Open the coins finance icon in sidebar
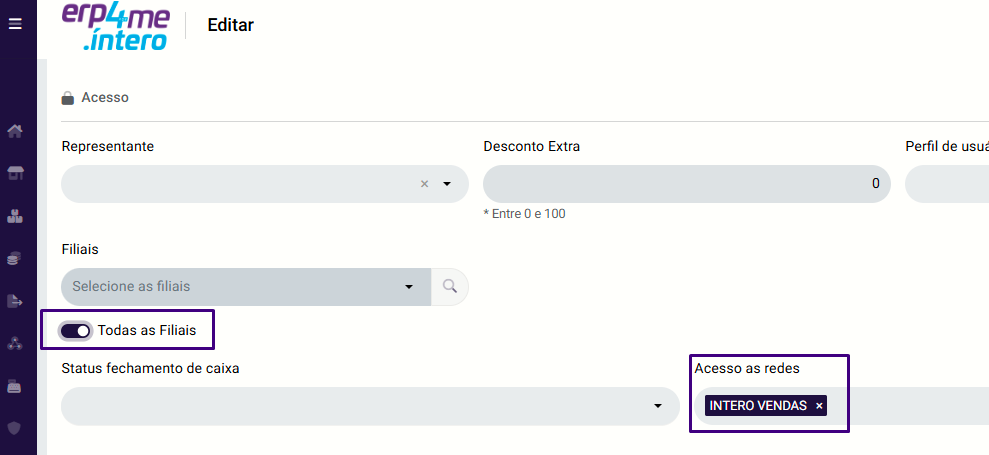This screenshot has height=455, width=989. (x=15, y=258)
